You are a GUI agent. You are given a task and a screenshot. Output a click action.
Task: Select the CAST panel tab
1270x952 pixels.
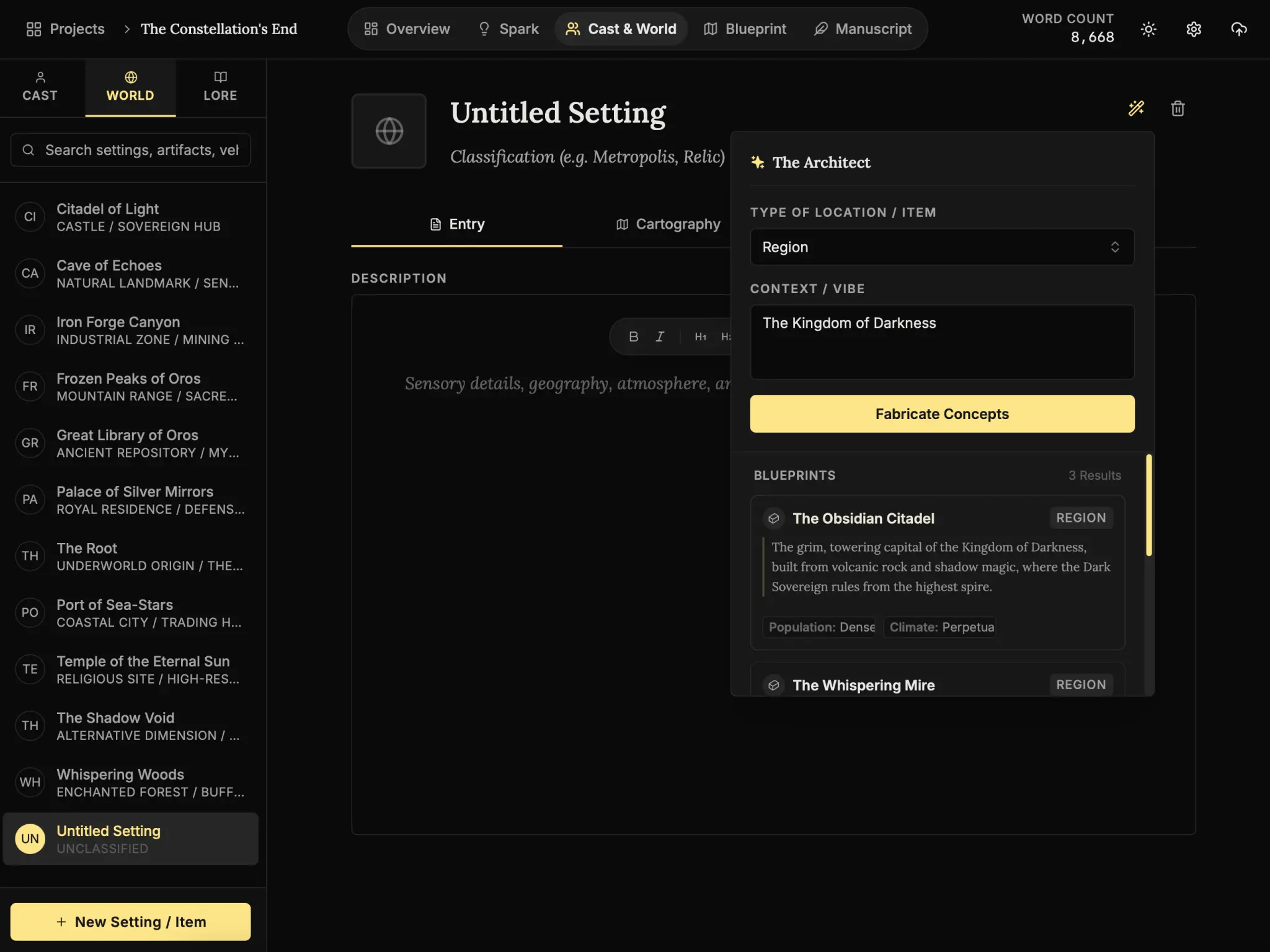point(40,87)
